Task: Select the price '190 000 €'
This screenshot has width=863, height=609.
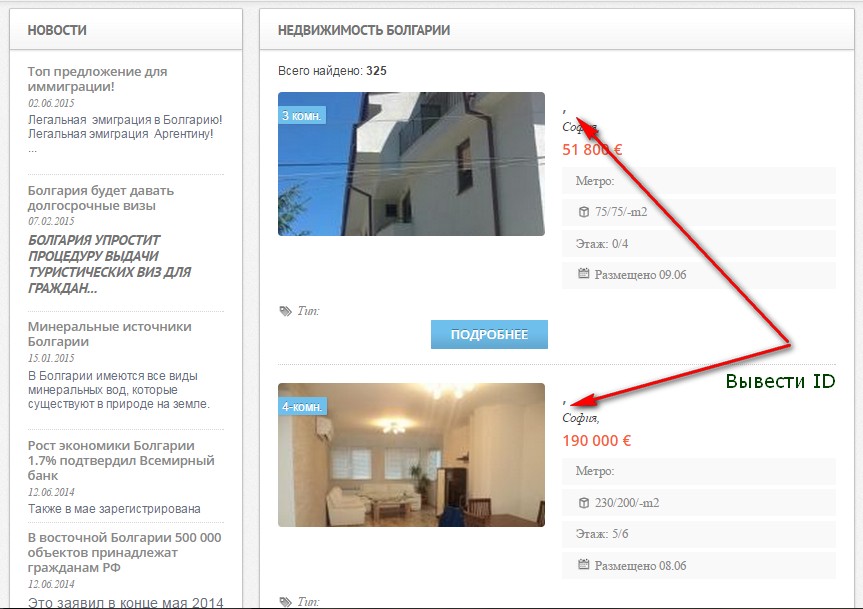Action: (x=597, y=441)
